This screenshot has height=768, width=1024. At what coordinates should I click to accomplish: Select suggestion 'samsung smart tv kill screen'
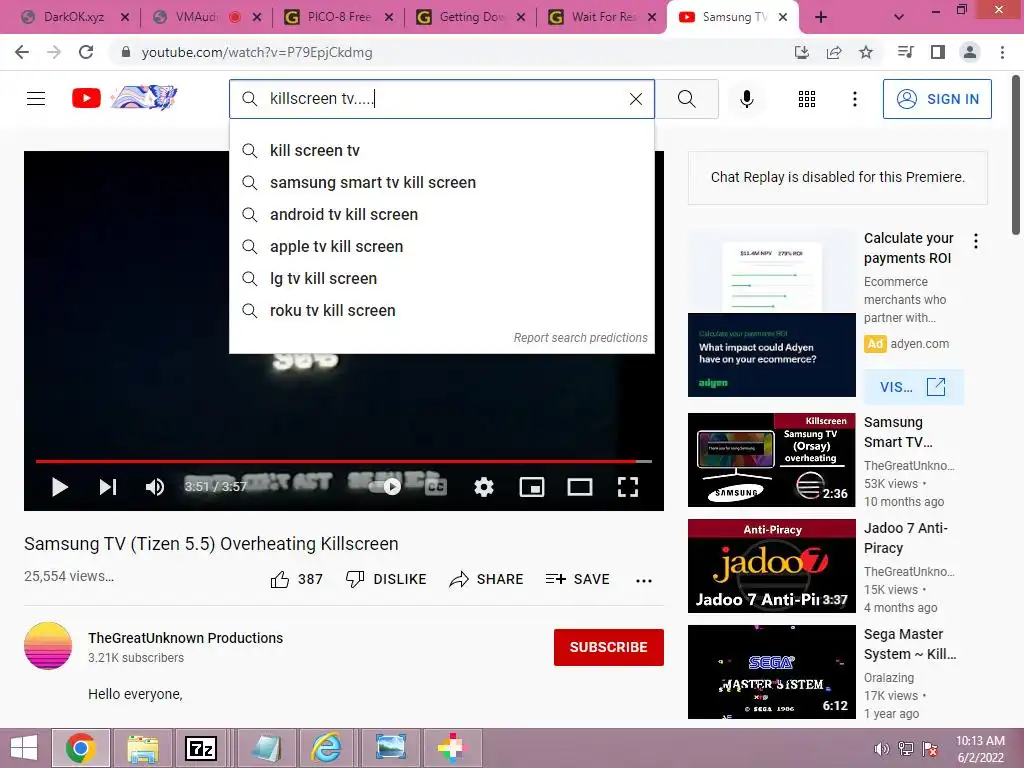(x=441, y=182)
